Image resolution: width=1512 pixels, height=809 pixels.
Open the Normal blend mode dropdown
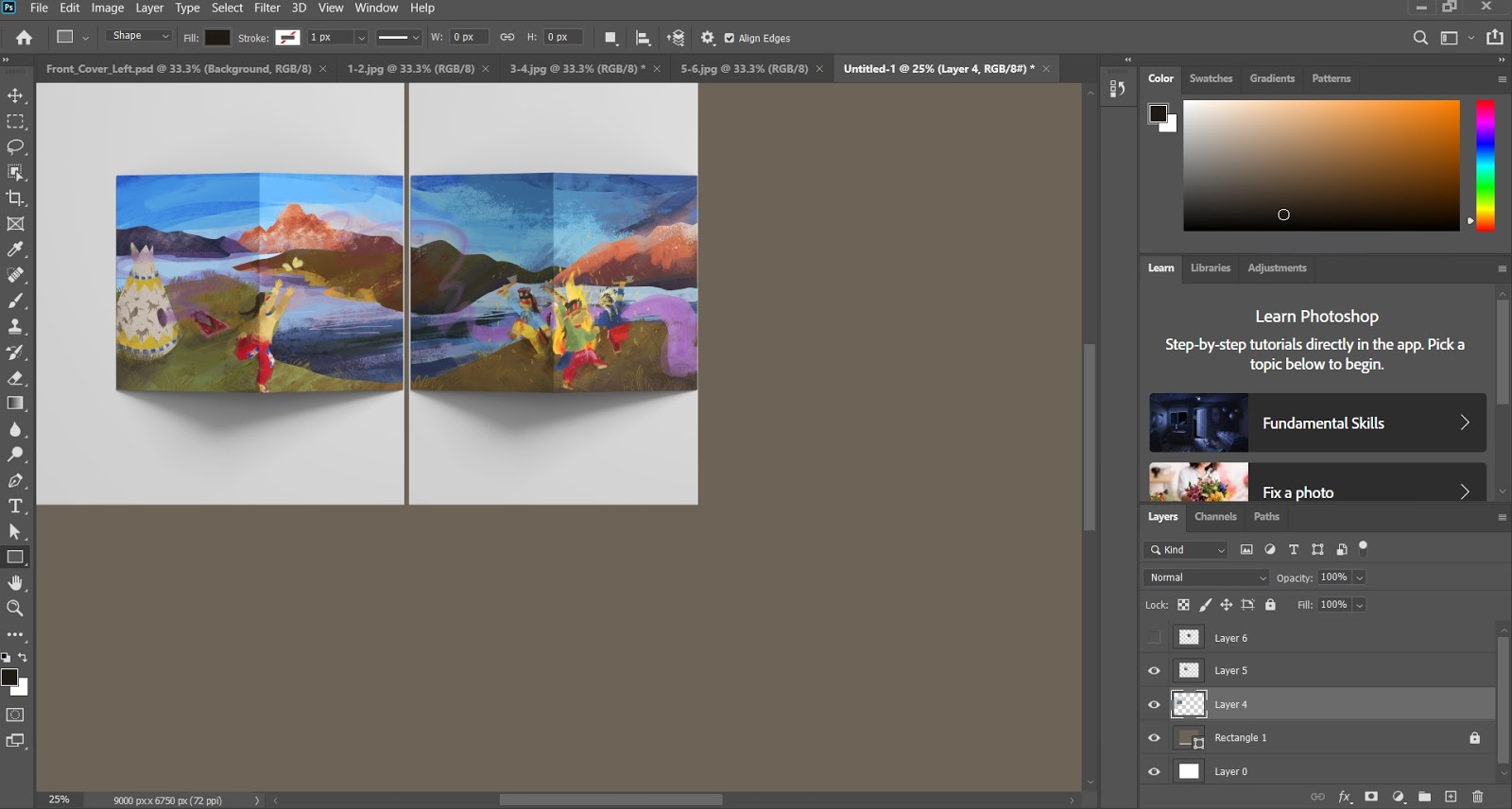pos(1207,577)
